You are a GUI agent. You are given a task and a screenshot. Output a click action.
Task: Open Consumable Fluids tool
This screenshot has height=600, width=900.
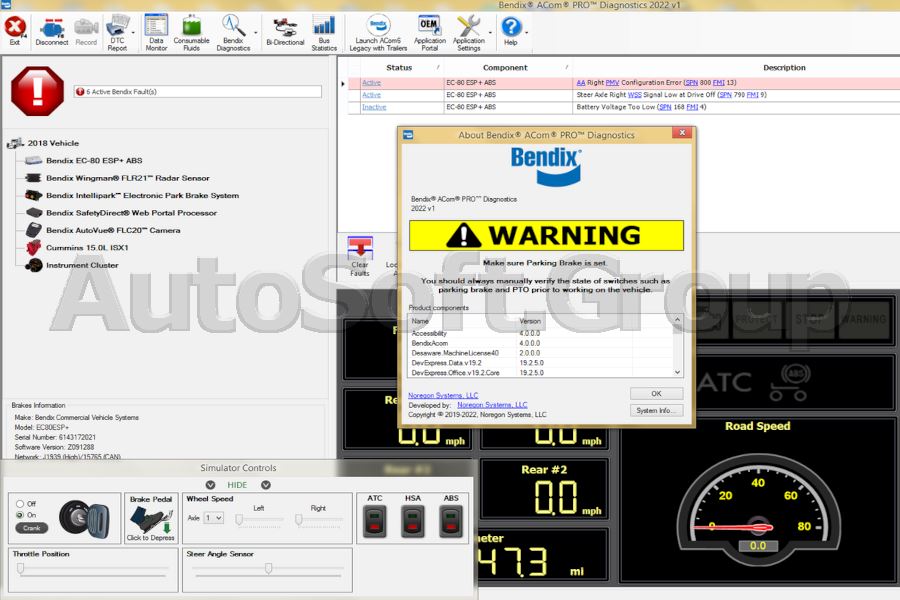192,25
